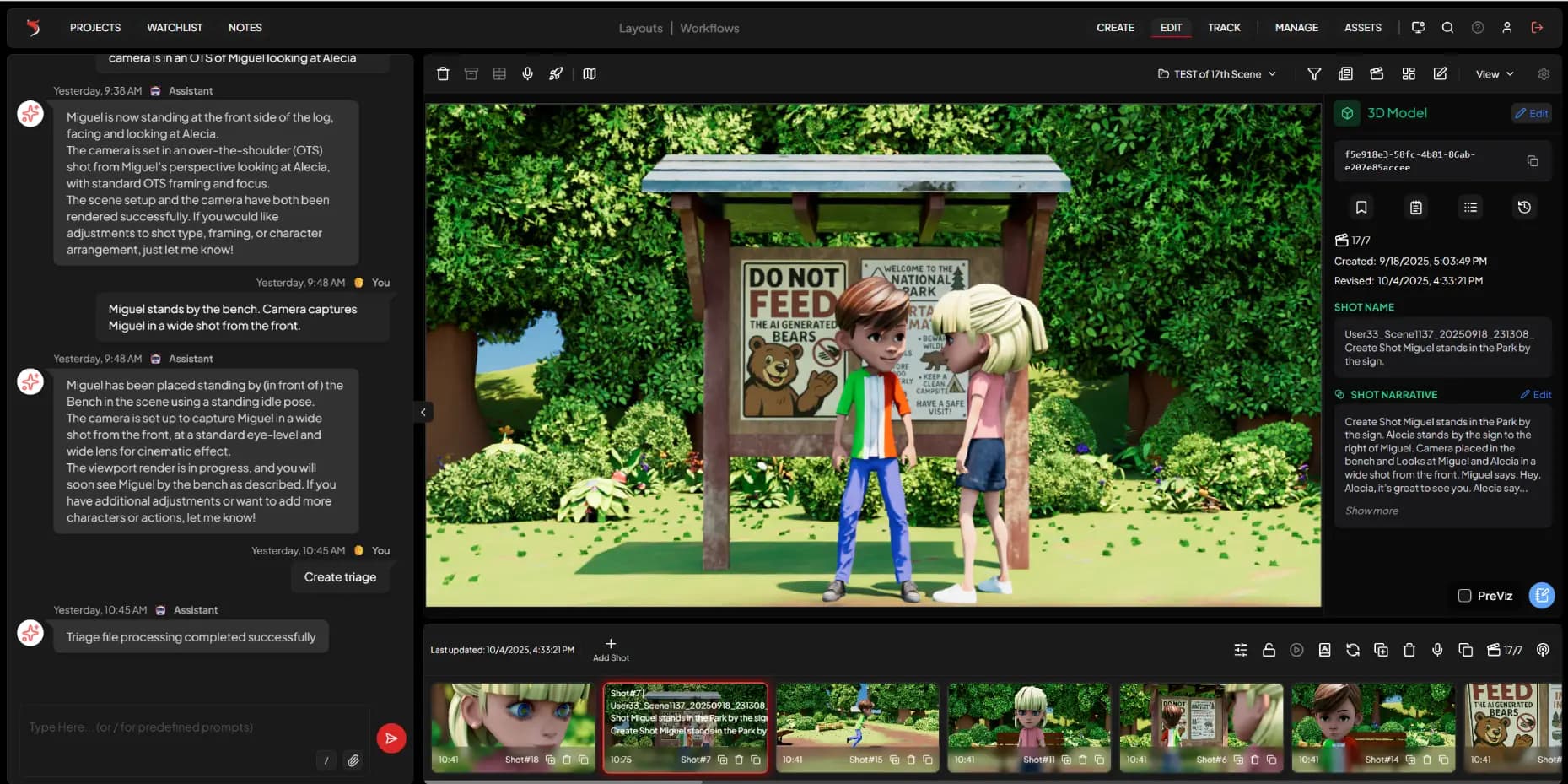The width and height of the screenshot is (1568, 784).
Task: Click Edit next to Shot Narrative
Action: pos(1535,395)
